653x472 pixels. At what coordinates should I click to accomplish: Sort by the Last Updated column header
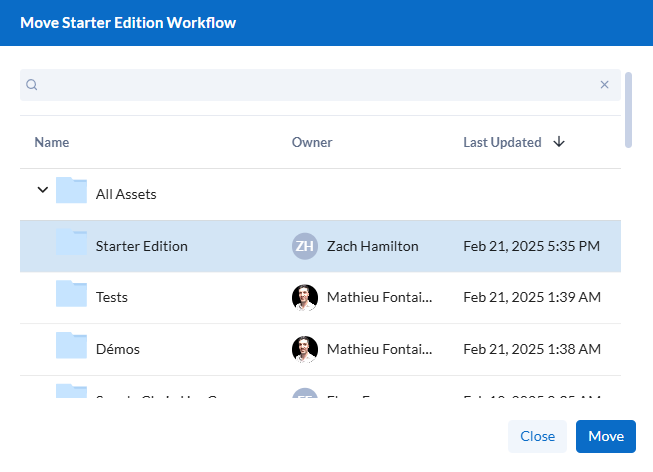point(502,142)
